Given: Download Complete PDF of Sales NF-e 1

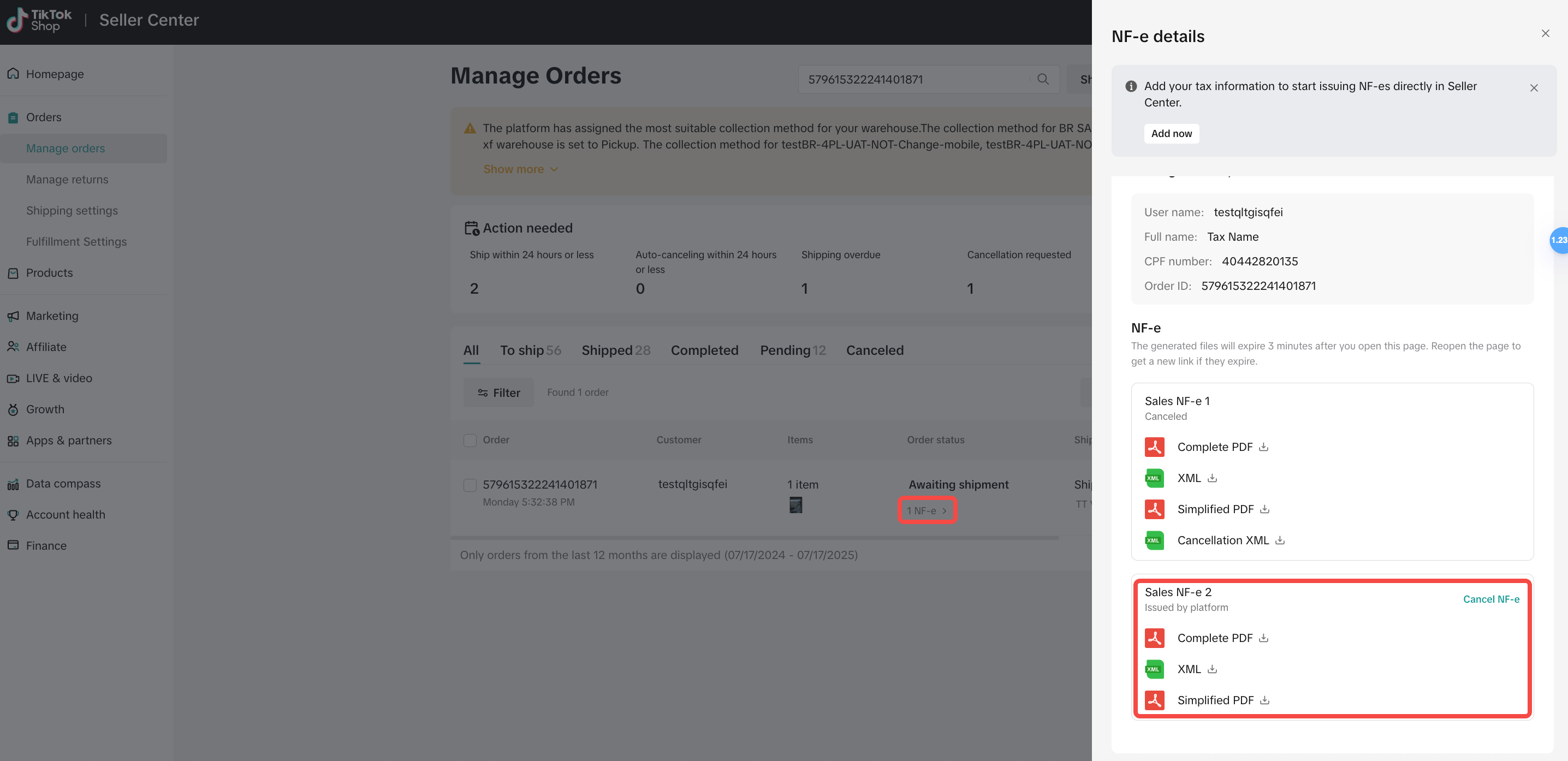Looking at the screenshot, I should 1264,447.
